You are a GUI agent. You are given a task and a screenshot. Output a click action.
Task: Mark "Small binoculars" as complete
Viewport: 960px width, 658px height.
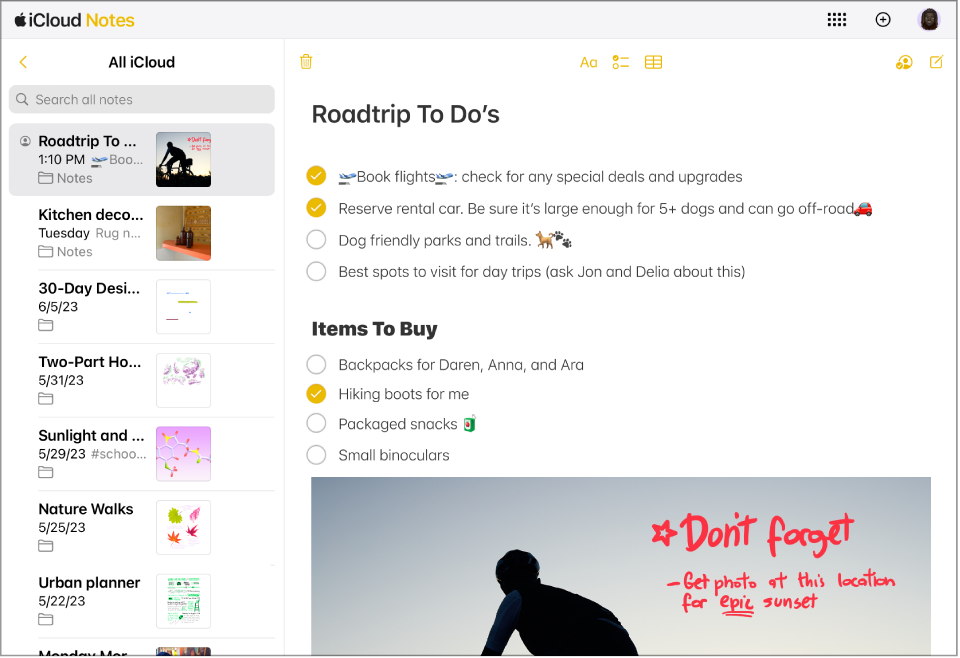[x=316, y=454]
